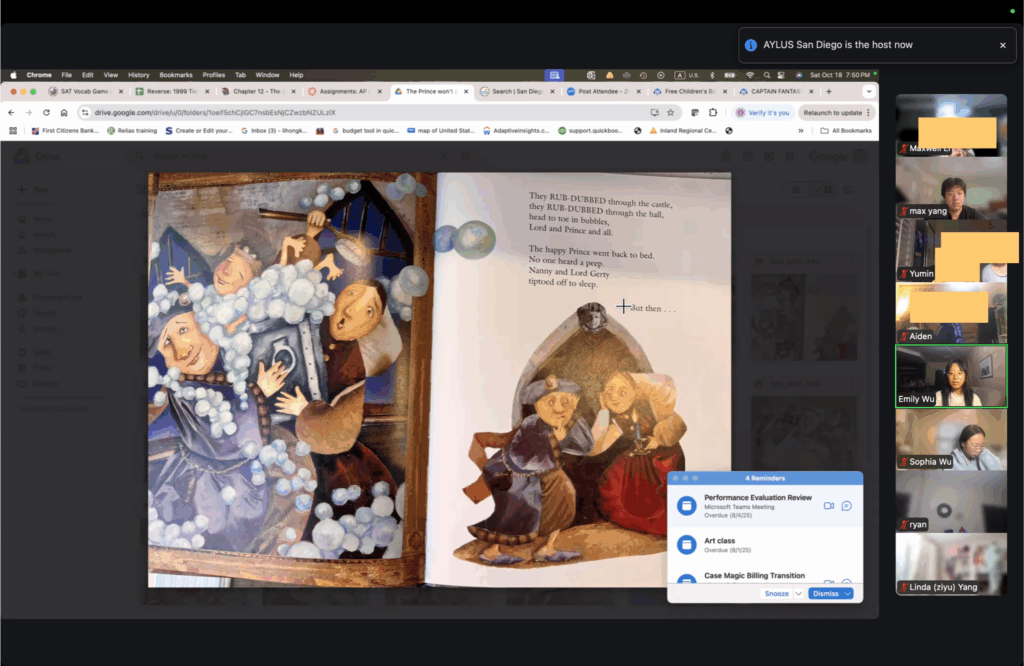Open the tab search dropdown
1024x666 pixels.
click(868, 91)
